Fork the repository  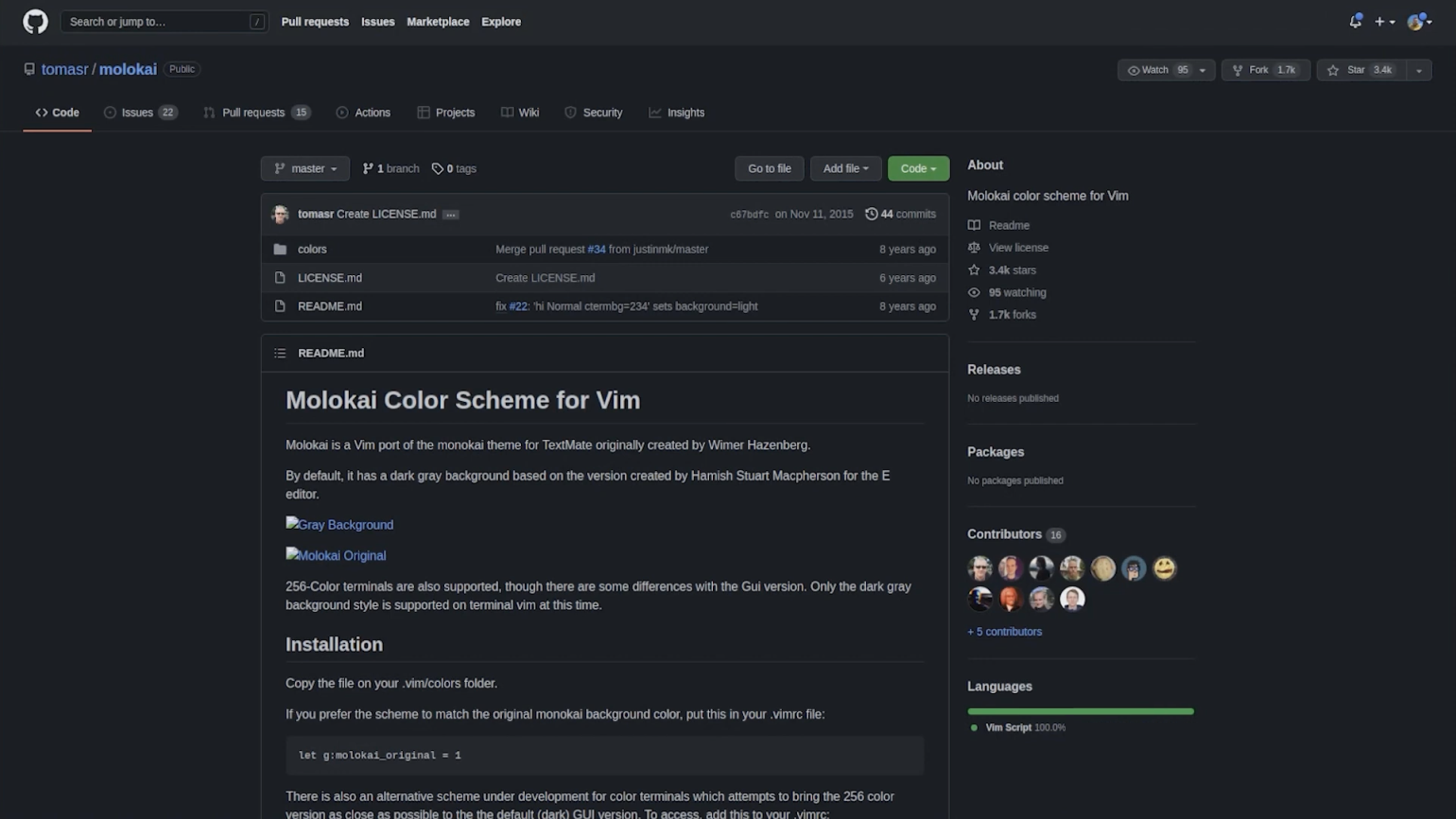1265,70
